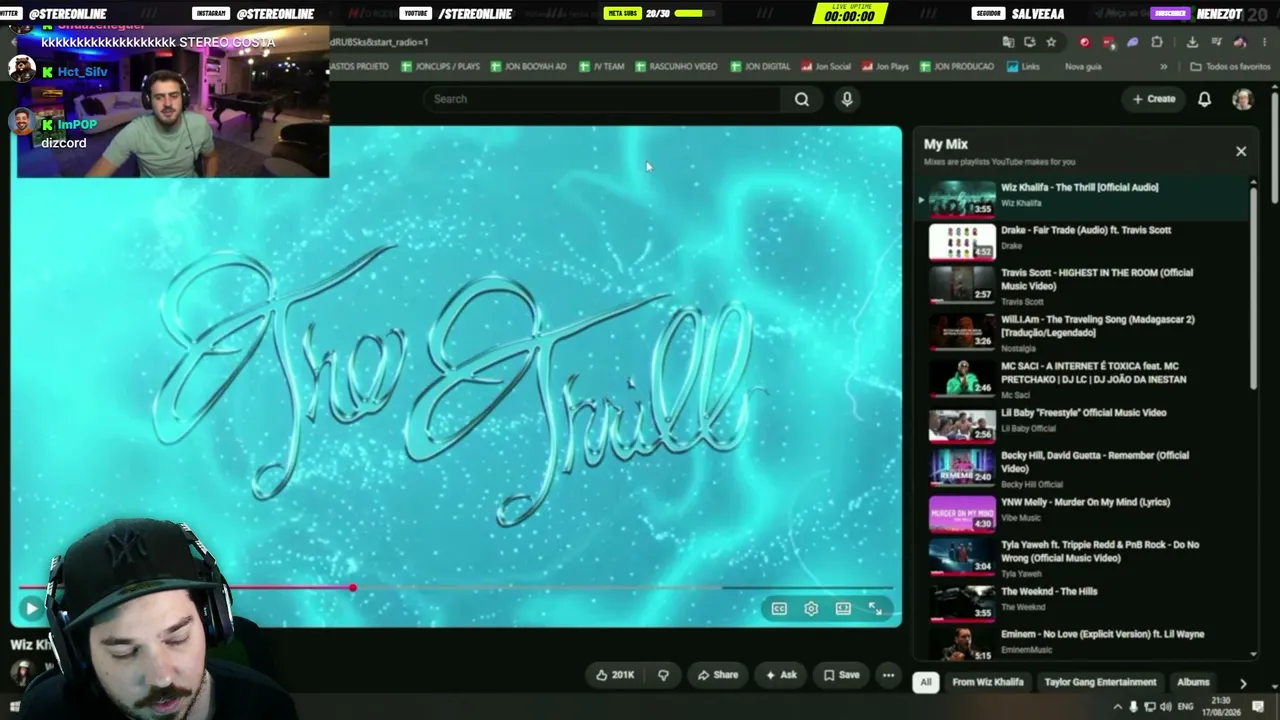1280x720 pixels.
Task: Open the JON BOOYAH AD bookmark
Action: 528,67
